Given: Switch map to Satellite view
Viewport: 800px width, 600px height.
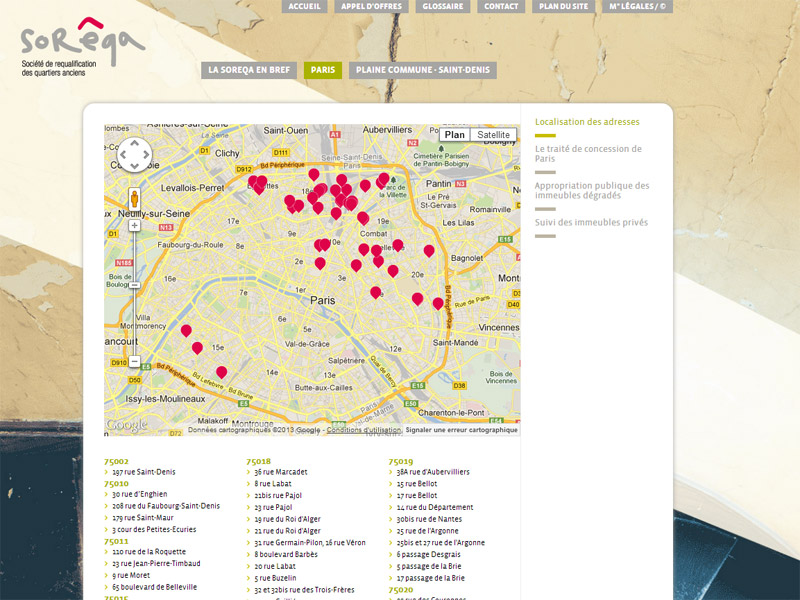Looking at the screenshot, I should (493, 135).
